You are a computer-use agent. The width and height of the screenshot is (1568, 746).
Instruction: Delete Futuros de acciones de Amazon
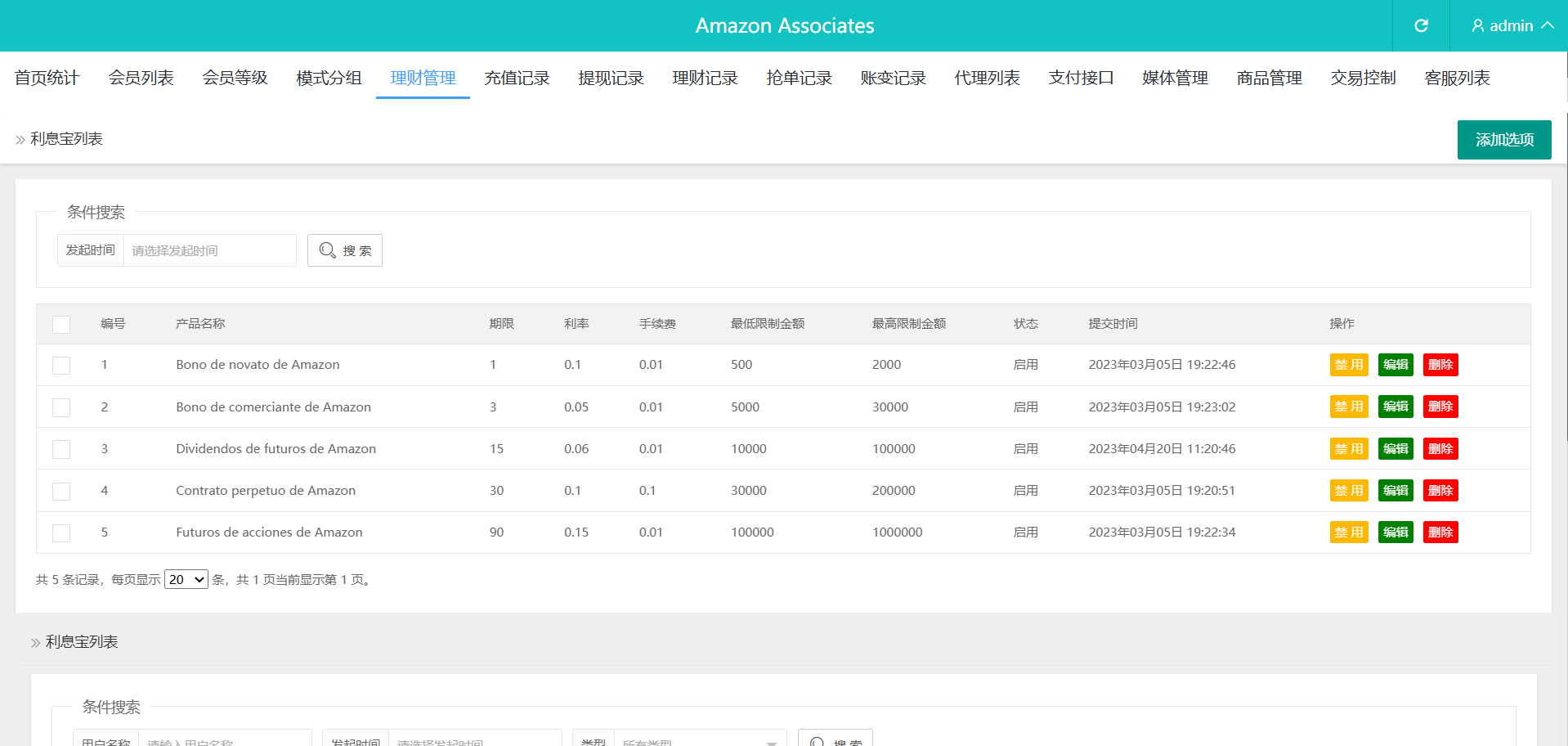coord(1440,533)
